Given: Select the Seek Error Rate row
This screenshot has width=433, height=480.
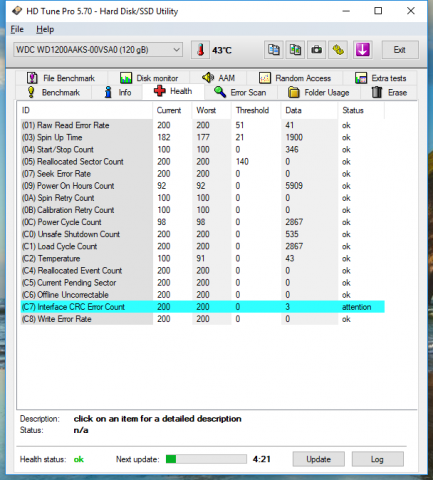Looking at the screenshot, I should pos(203,174).
